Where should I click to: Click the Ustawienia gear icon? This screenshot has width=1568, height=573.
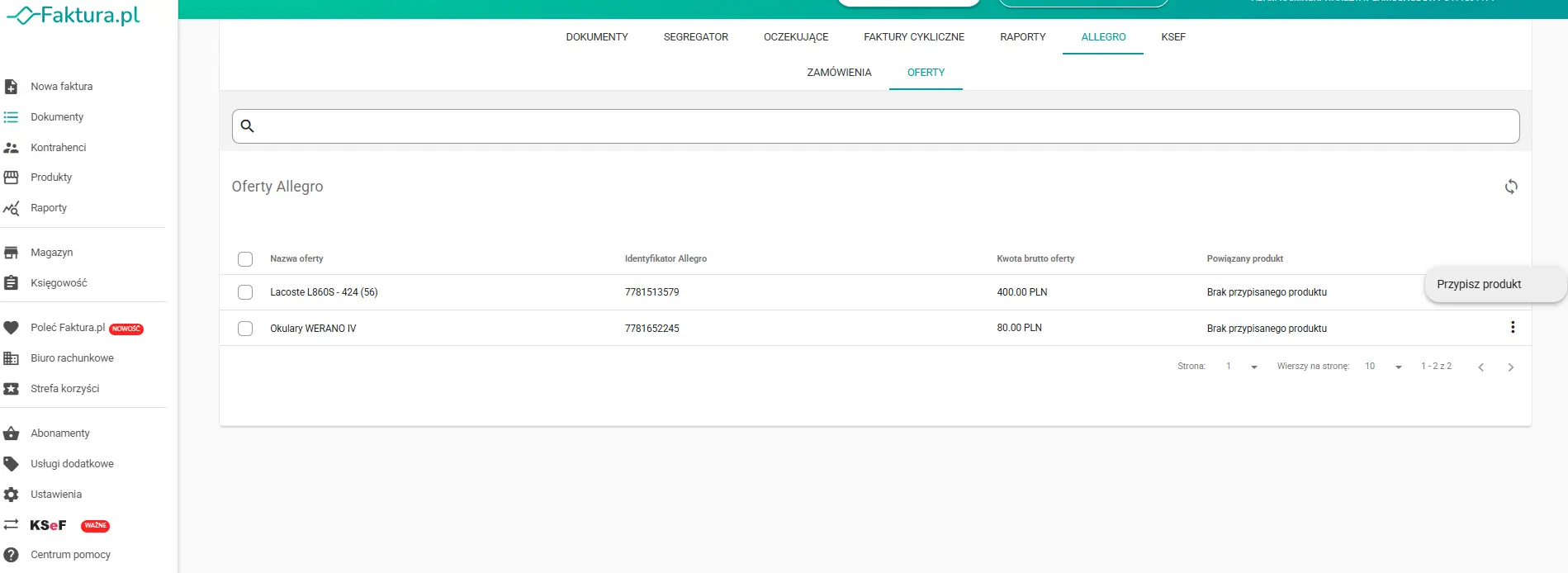[11, 495]
